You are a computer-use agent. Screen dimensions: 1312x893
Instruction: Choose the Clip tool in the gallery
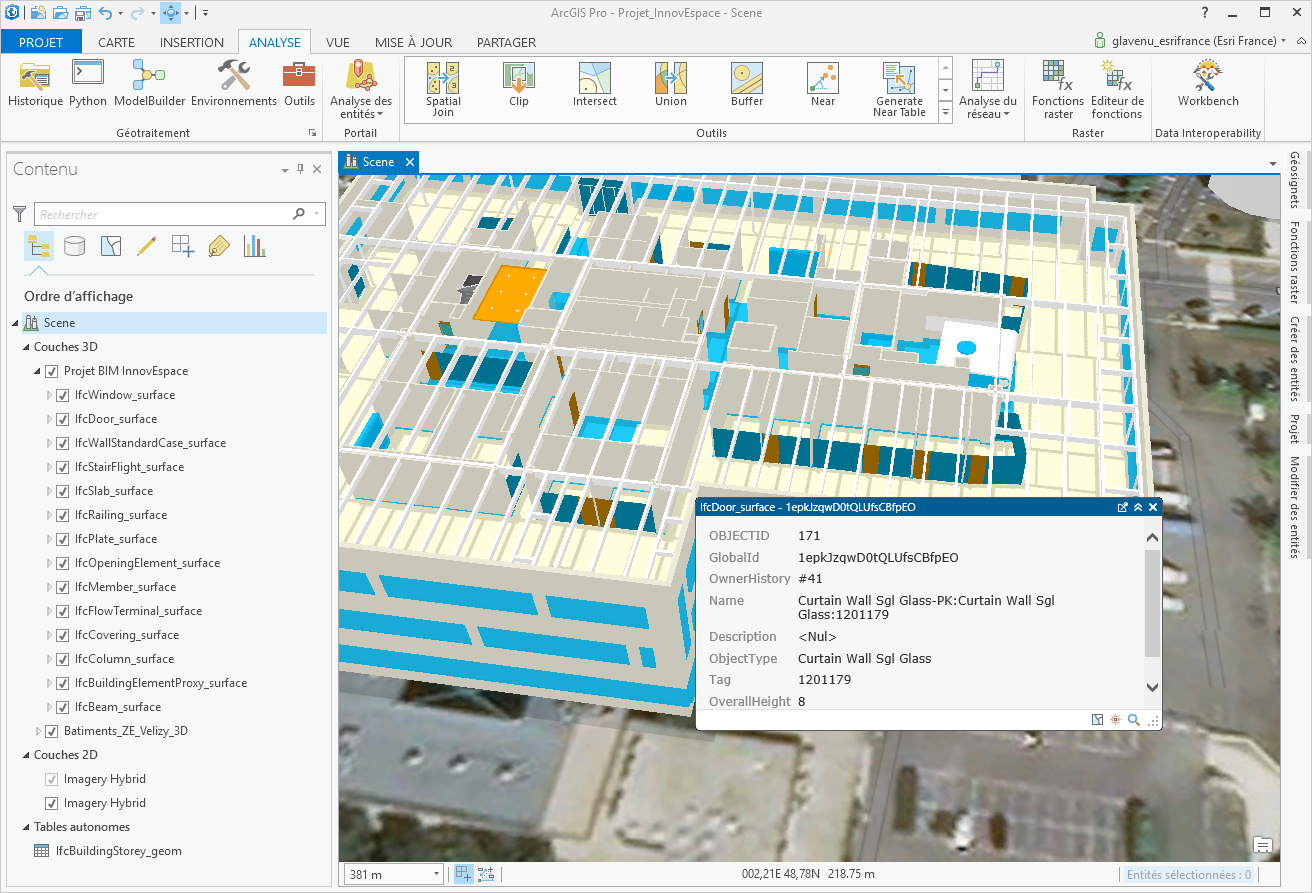[519, 85]
